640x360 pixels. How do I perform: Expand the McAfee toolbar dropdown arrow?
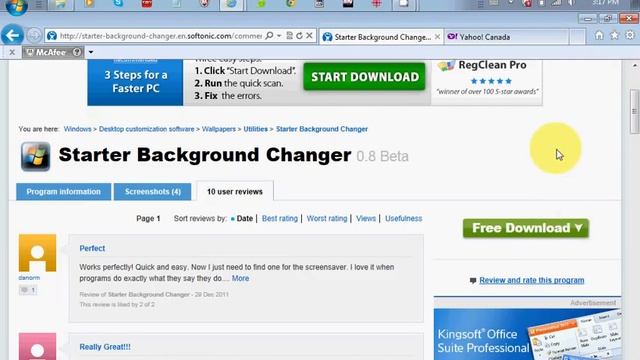(x=91, y=52)
